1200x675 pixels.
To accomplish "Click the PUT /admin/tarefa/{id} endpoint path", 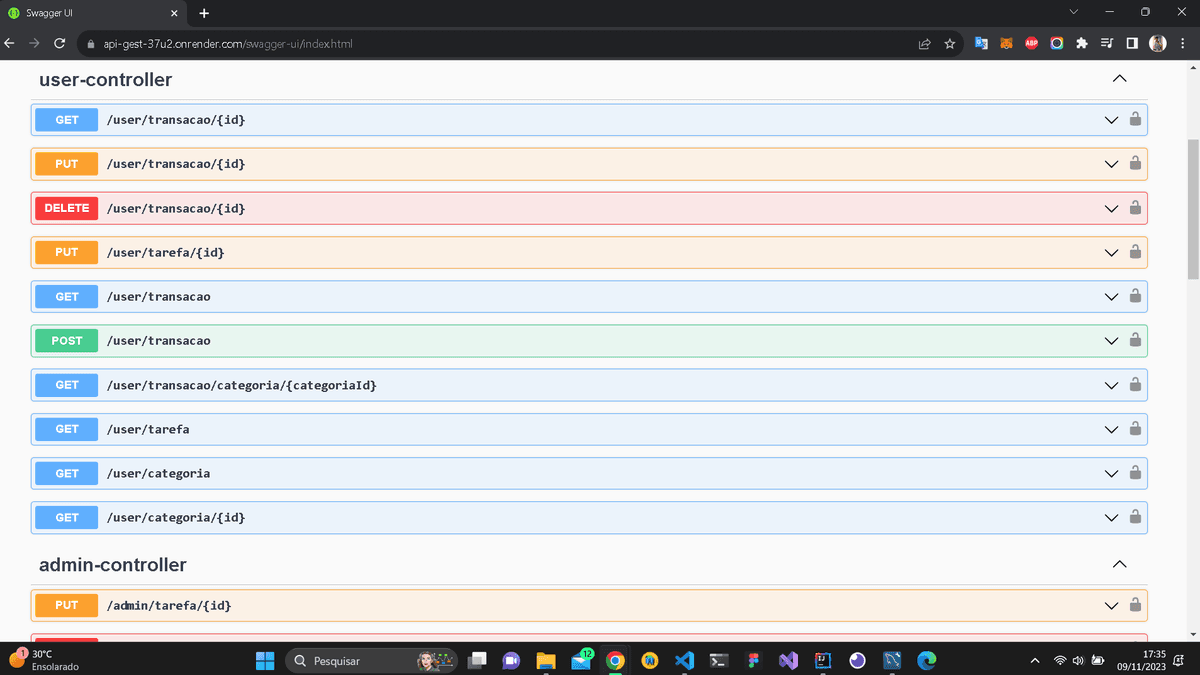I will [169, 605].
